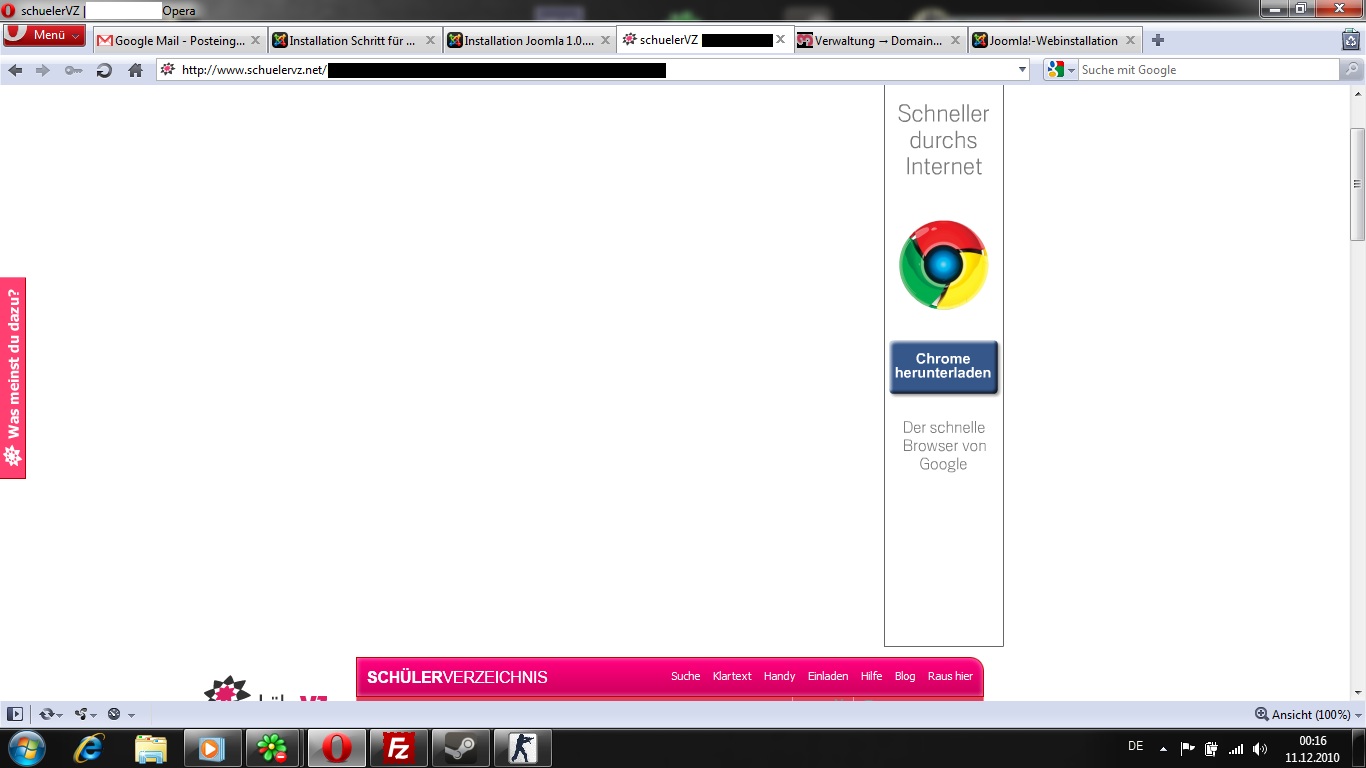
Task: Click the DE language indicator
Action: coord(1135,746)
